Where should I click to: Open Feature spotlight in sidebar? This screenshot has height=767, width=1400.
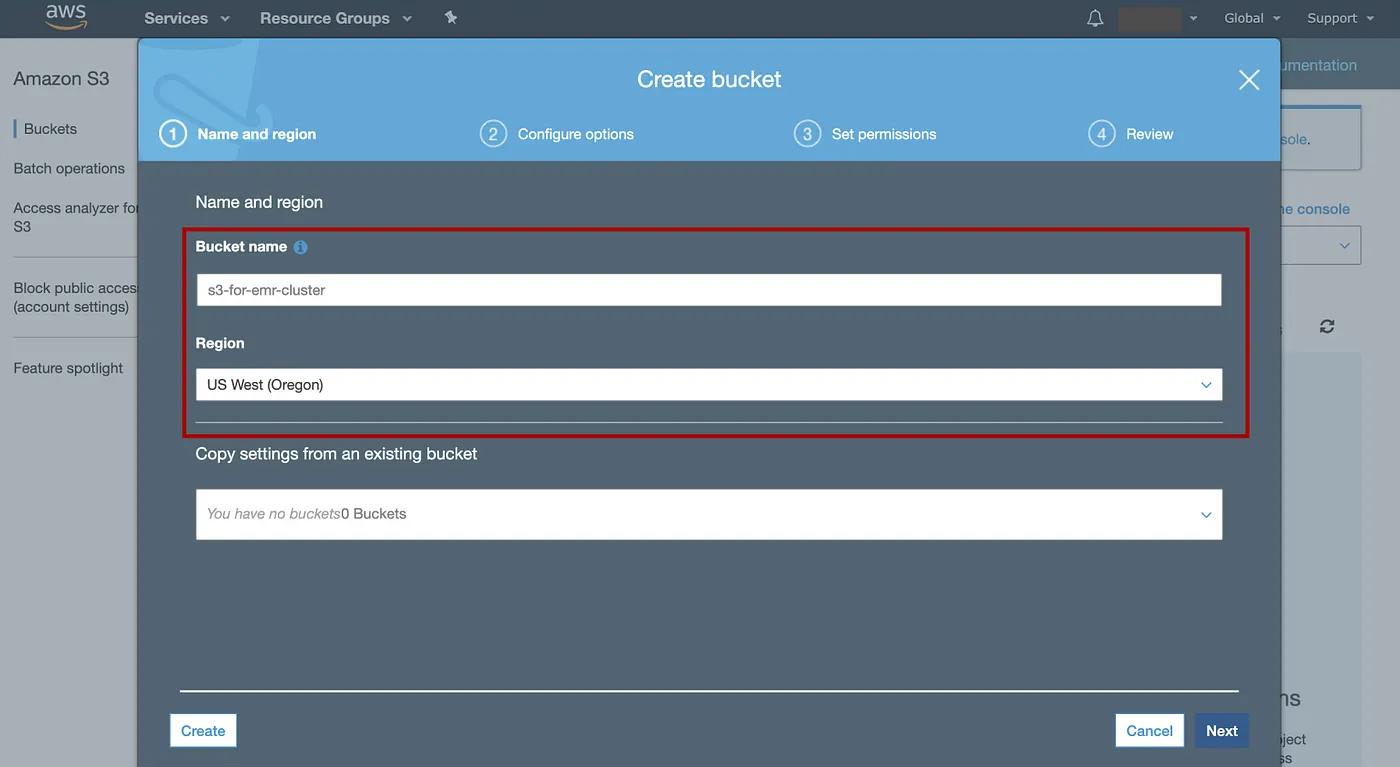pos(68,368)
